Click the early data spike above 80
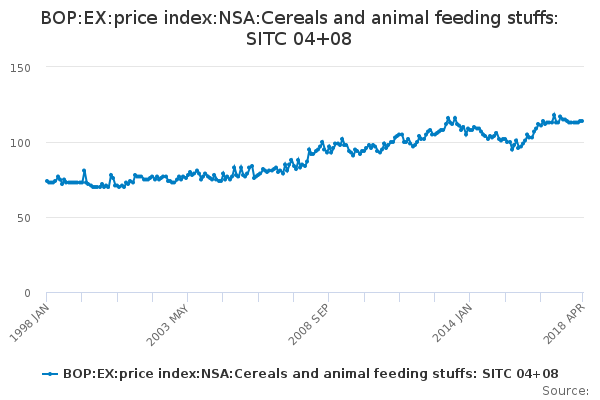Image resolution: width=600 pixels, height=400 pixels. click(84, 171)
